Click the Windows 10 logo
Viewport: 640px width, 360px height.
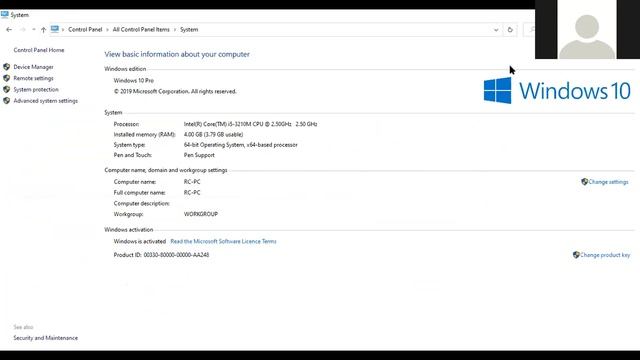click(x=557, y=91)
